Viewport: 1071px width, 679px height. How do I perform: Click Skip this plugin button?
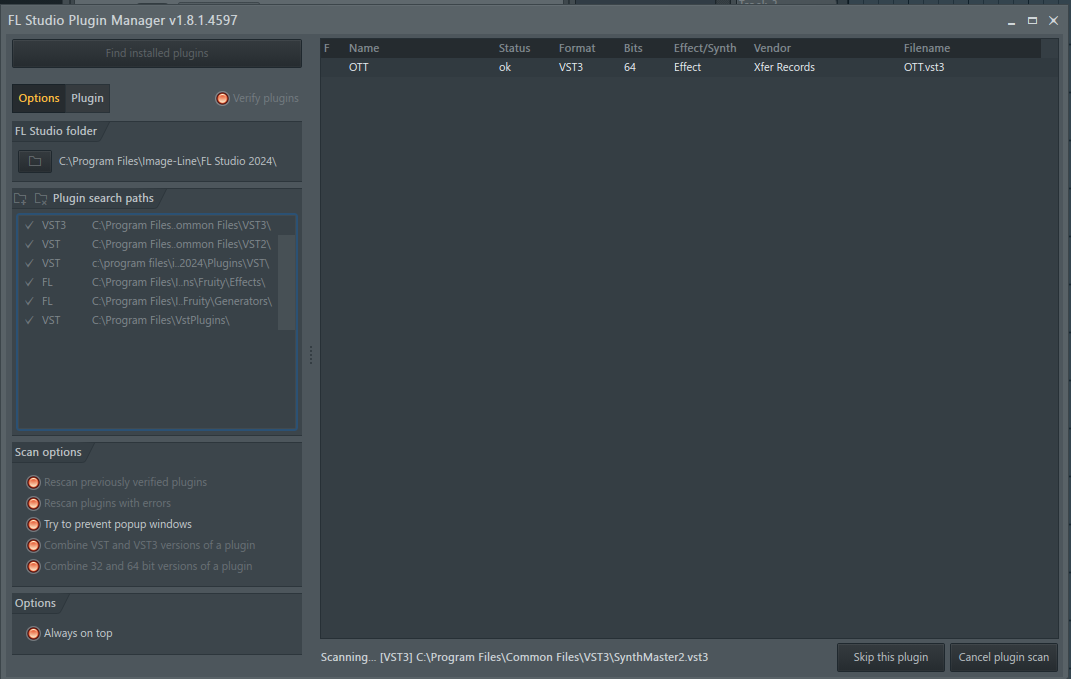pyautogui.click(x=891, y=657)
